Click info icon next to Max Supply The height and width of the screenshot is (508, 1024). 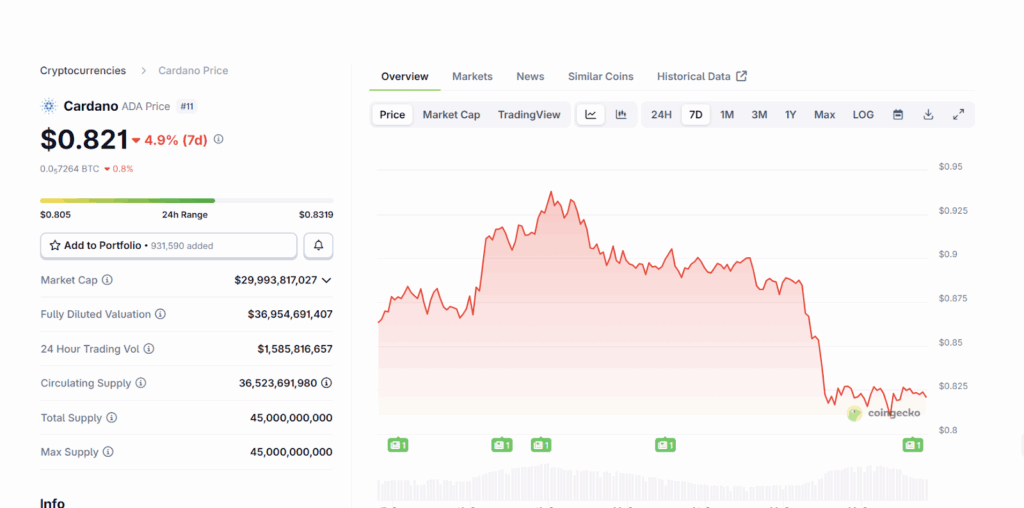(x=109, y=452)
